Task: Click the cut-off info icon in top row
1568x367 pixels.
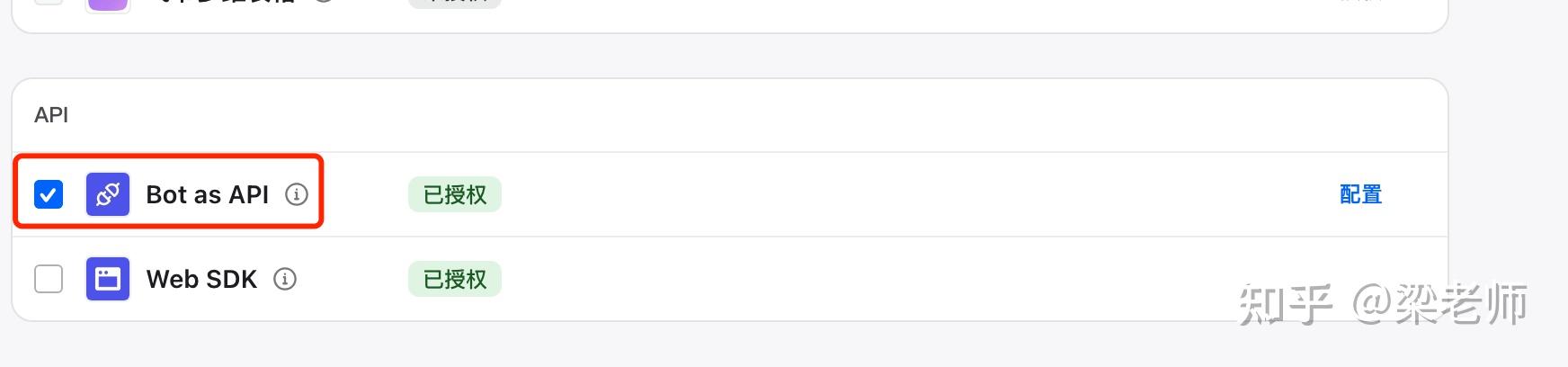Action: coord(324,2)
